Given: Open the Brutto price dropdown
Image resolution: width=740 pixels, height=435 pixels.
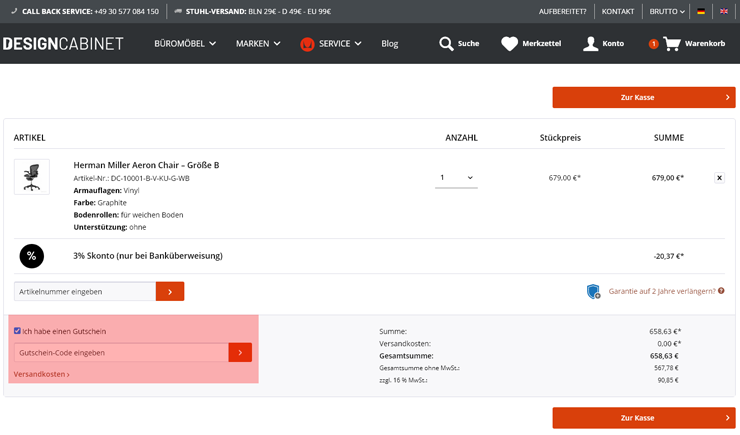Looking at the screenshot, I should coord(667,11).
